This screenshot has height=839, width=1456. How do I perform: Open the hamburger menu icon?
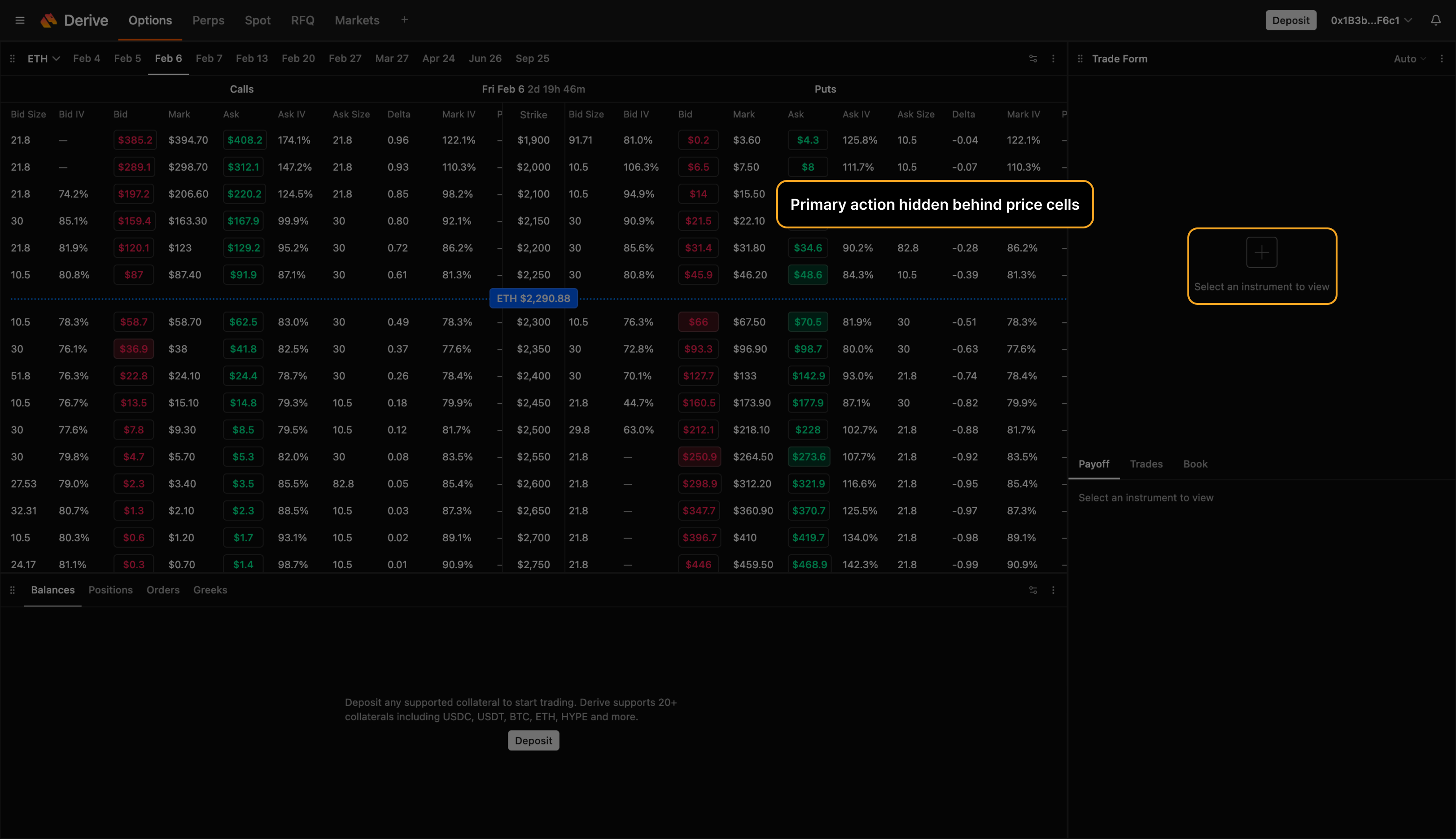(x=20, y=20)
